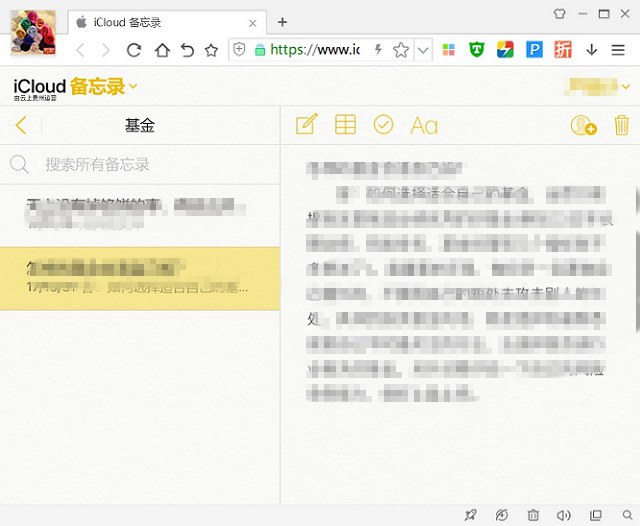Bookmark this page with address bar star
Viewport: 640px width, 526px height.
(401, 50)
